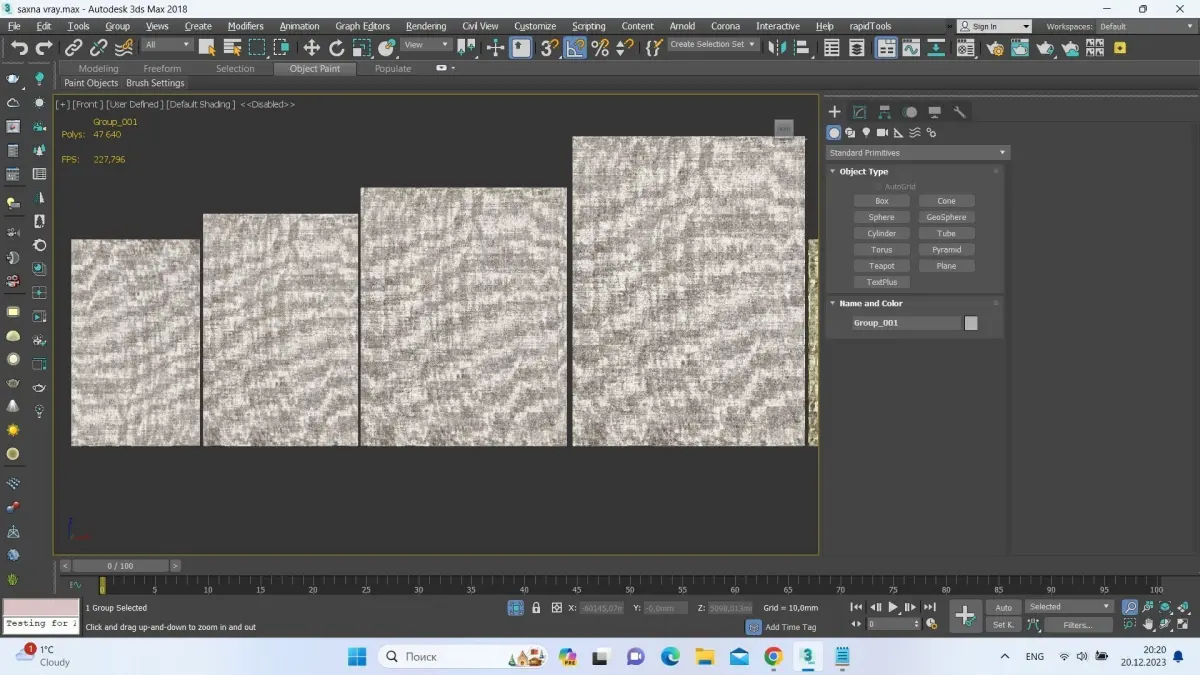This screenshot has width=1200, height=675.
Task: Click the Redo arrow in main toolbar
Action: [x=44, y=47]
